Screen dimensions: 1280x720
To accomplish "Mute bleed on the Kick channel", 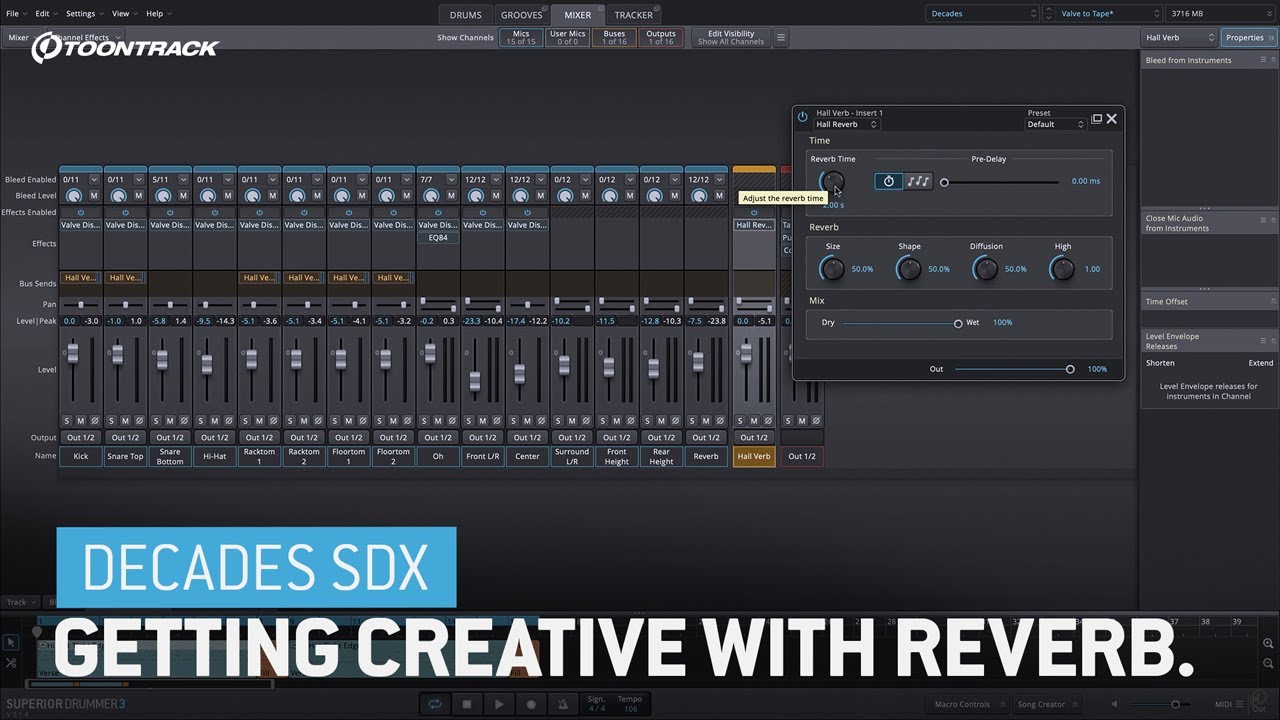I will point(95,196).
